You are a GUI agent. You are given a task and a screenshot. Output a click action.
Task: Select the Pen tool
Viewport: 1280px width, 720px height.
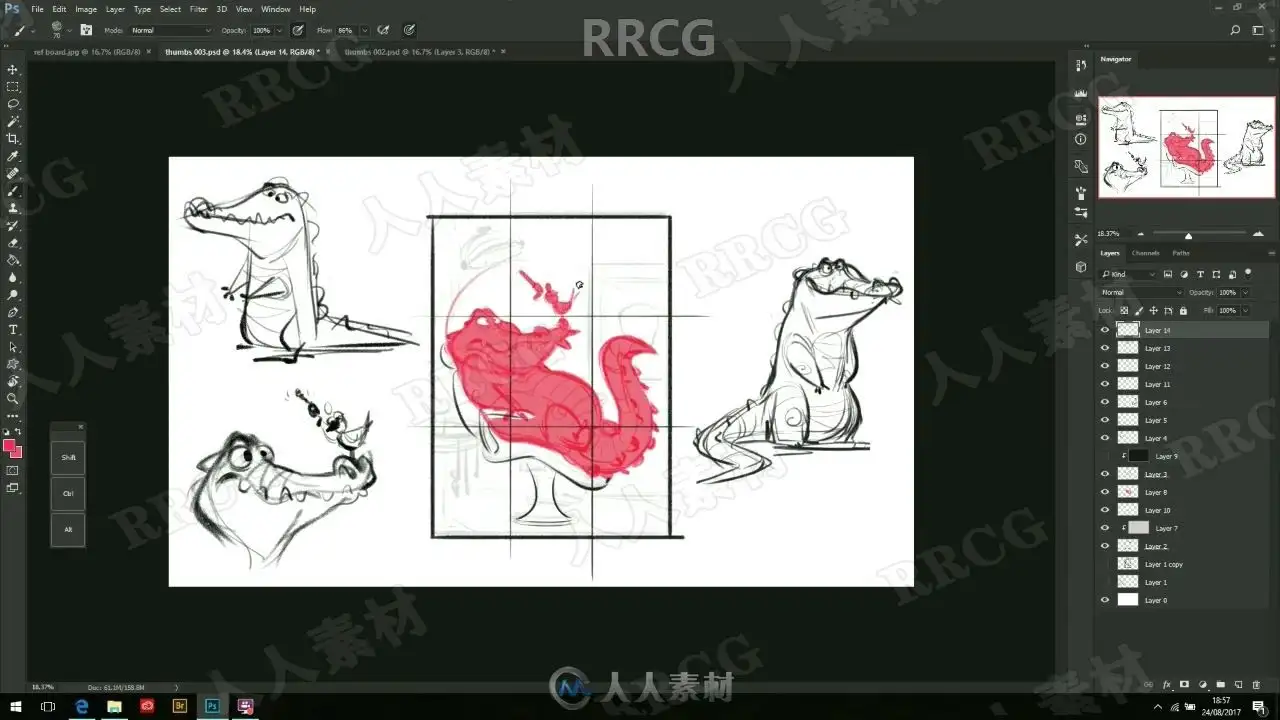pos(13,312)
